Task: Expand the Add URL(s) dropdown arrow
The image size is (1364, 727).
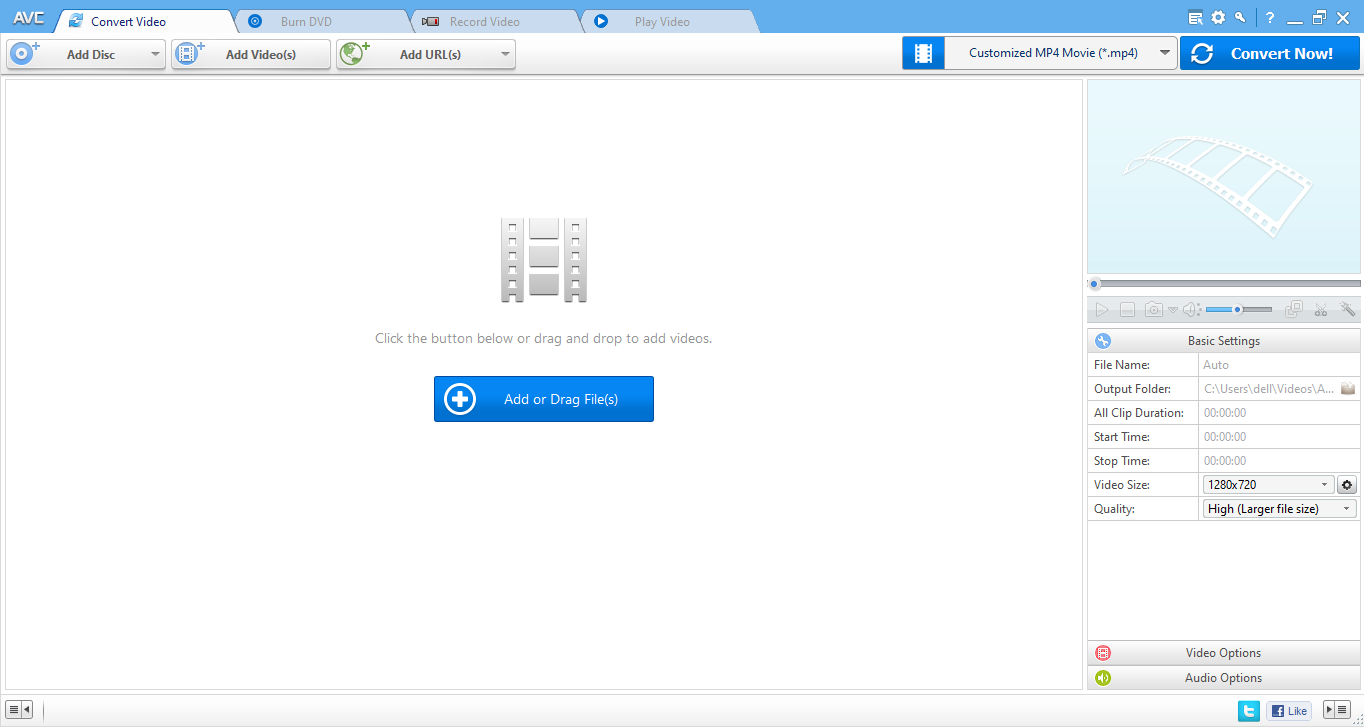Action: [x=505, y=54]
